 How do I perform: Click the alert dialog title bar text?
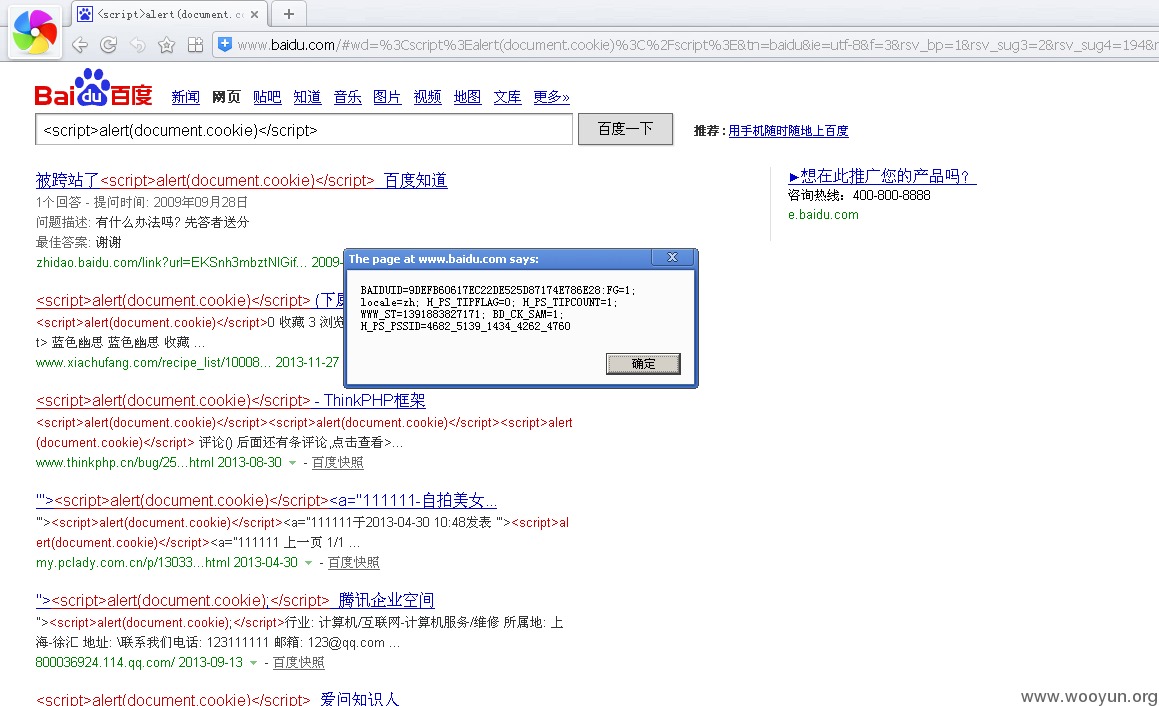click(x=443, y=259)
